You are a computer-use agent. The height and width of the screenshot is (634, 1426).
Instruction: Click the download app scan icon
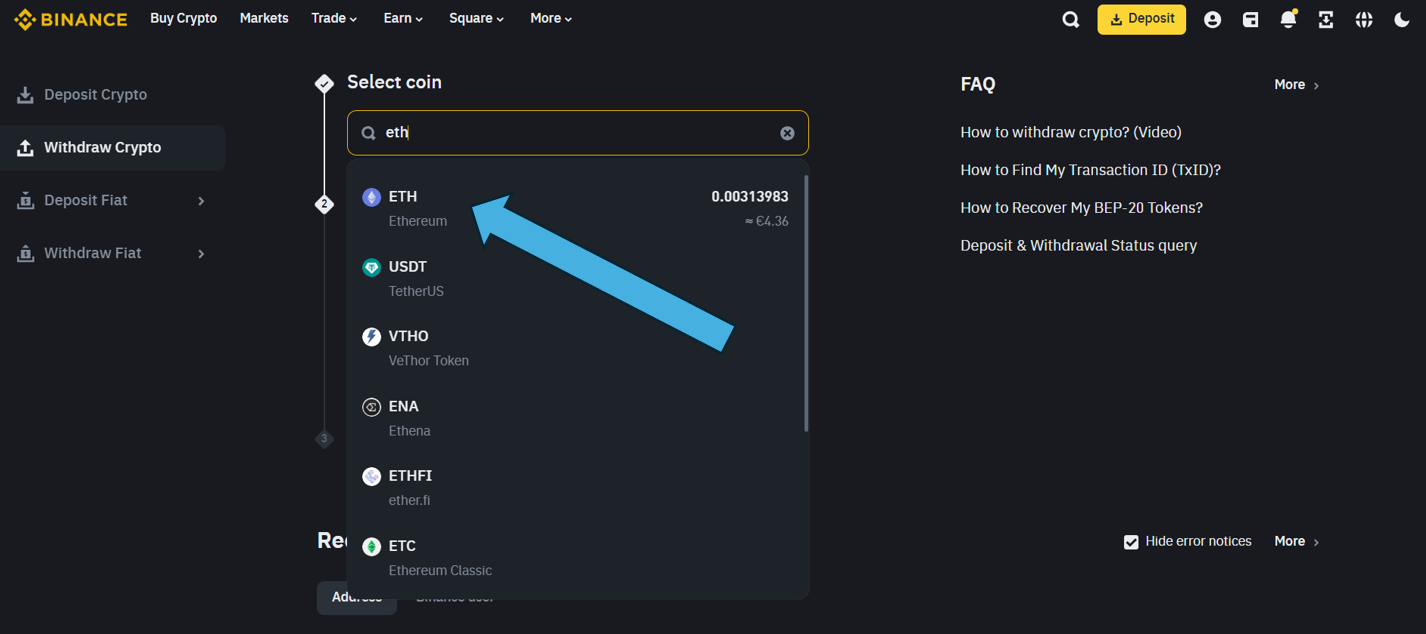tap(1326, 20)
